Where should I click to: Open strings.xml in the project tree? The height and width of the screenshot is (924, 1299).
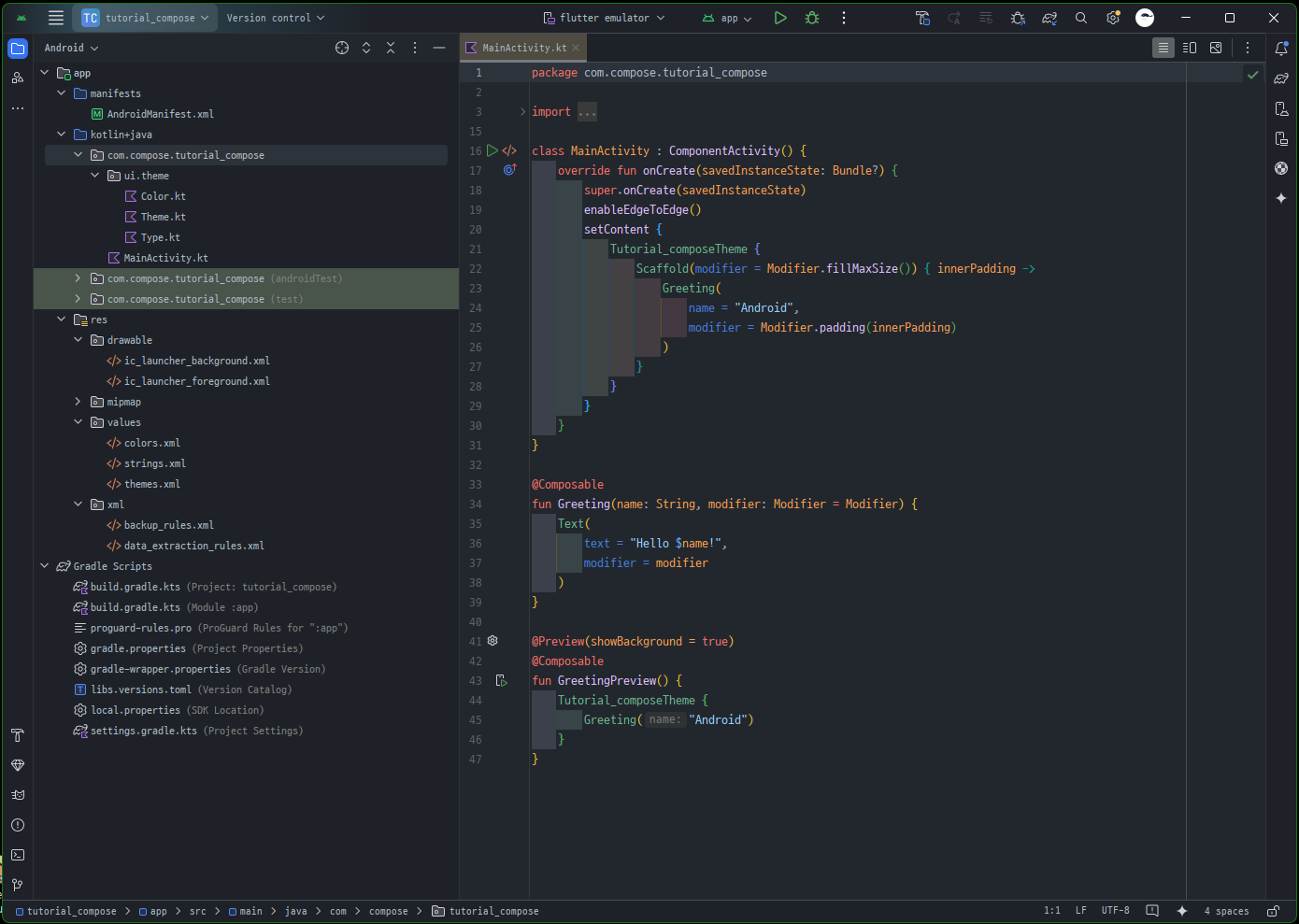click(x=154, y=463)
